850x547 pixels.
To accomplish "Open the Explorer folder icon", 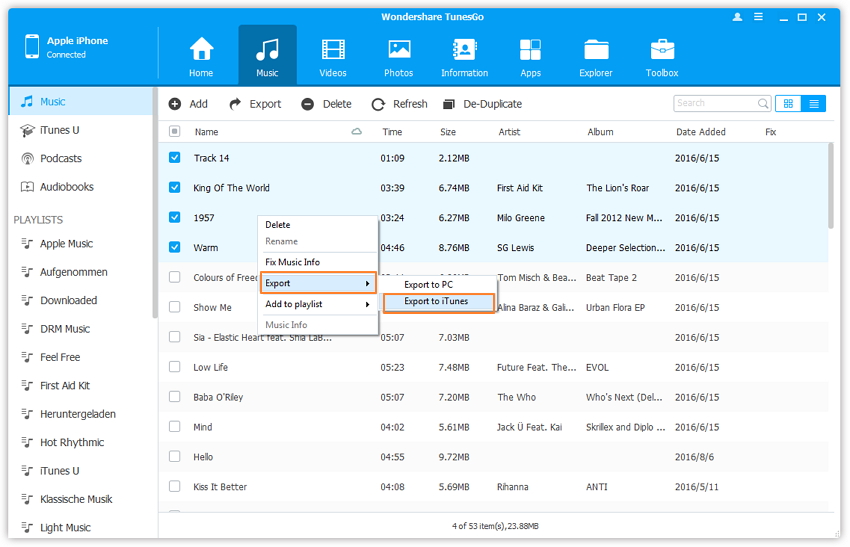I will click(x=596, y=55).
